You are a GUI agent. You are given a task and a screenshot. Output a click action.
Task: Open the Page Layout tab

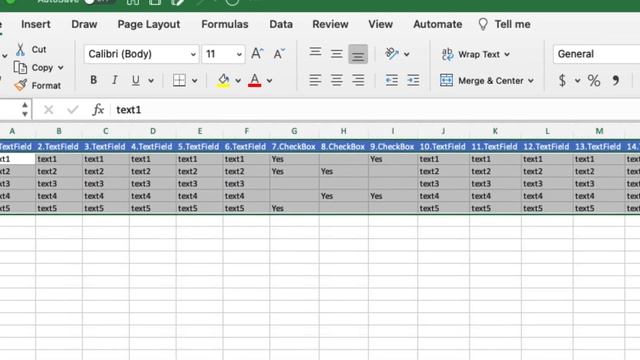[x=149, y=24]
